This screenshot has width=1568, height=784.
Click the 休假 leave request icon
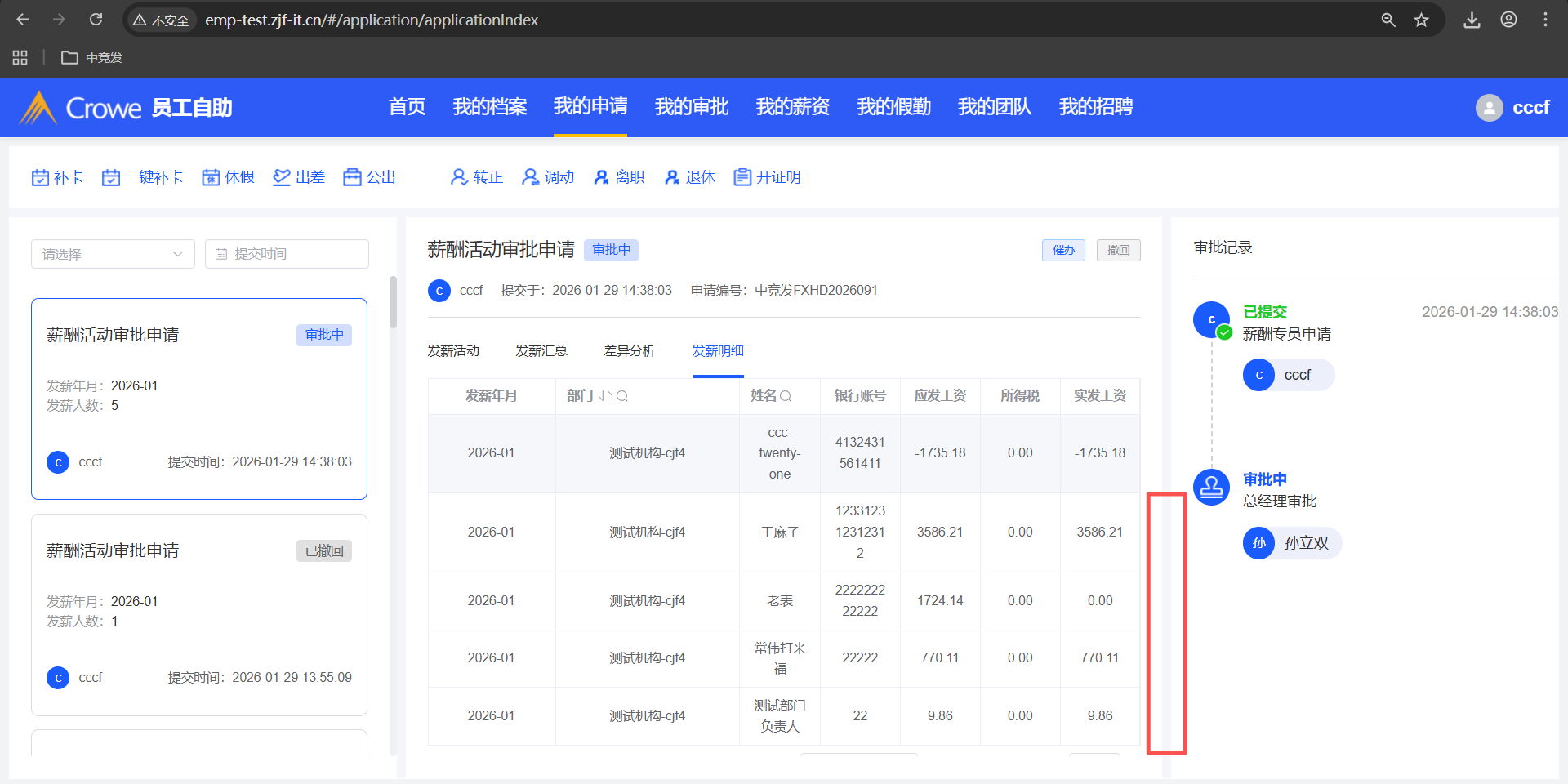point(211,177)
